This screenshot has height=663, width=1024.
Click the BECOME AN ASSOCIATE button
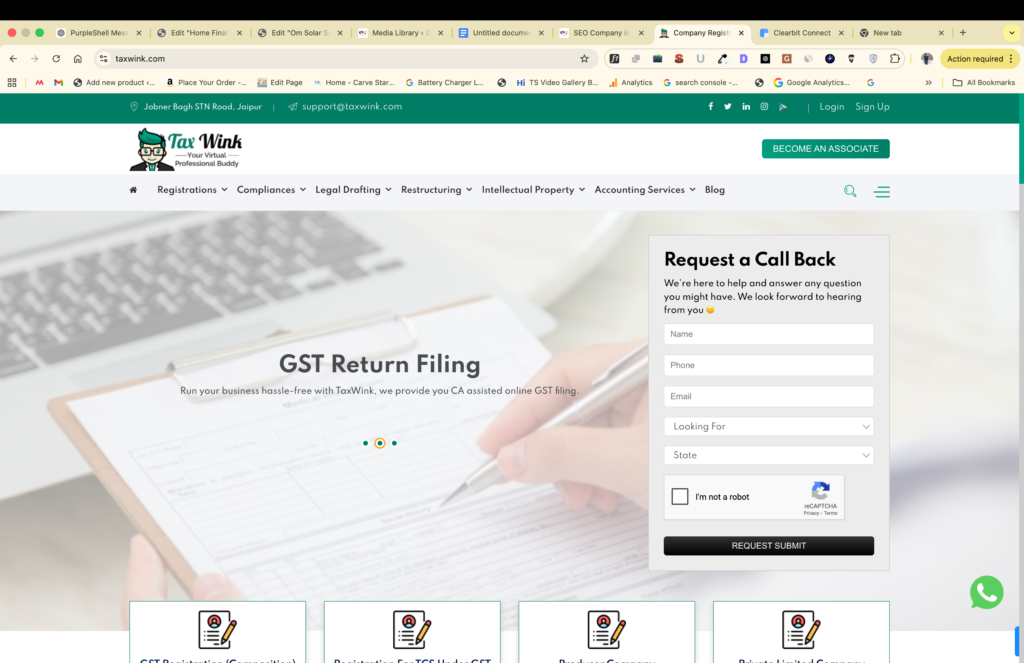825,149
